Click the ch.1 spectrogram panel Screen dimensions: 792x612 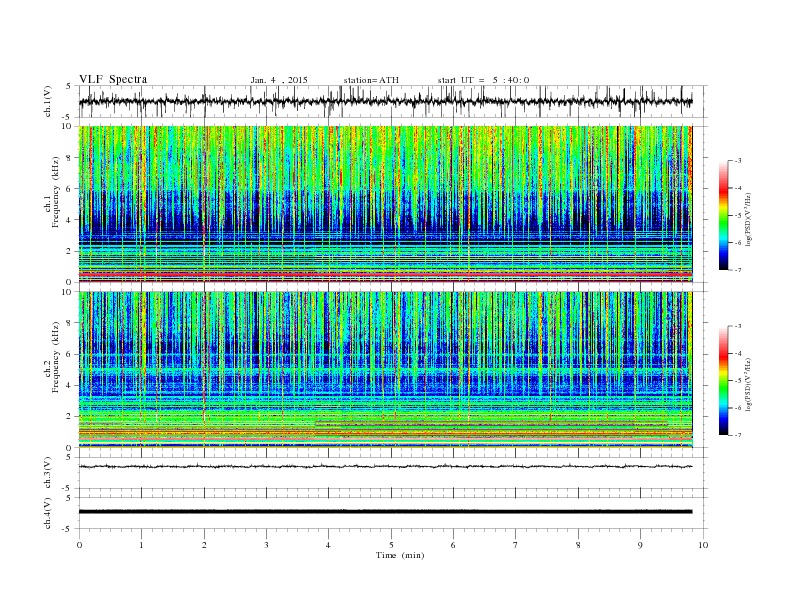coord(386,204)
